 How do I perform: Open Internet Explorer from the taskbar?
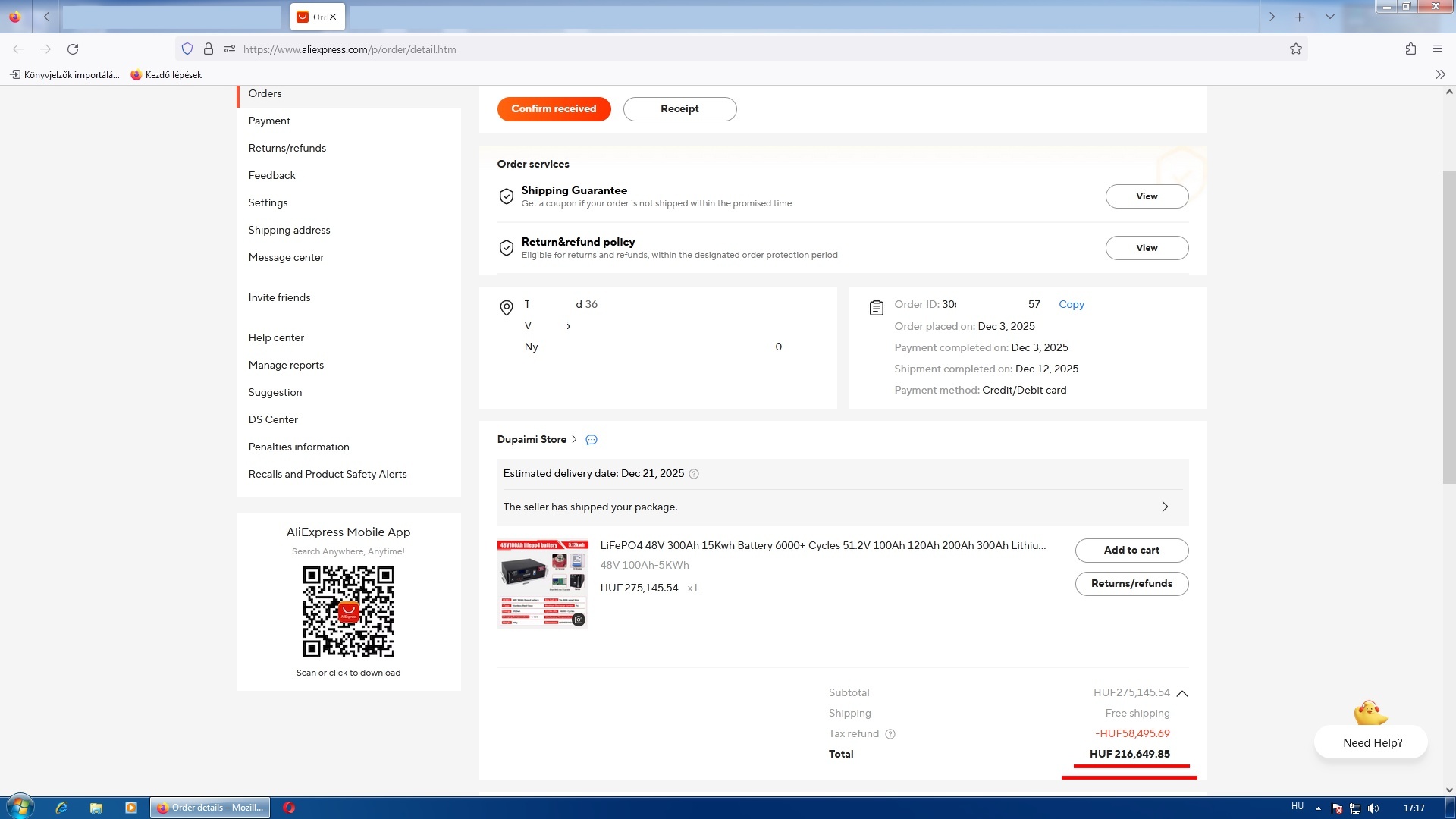click(x=61, y=808)
